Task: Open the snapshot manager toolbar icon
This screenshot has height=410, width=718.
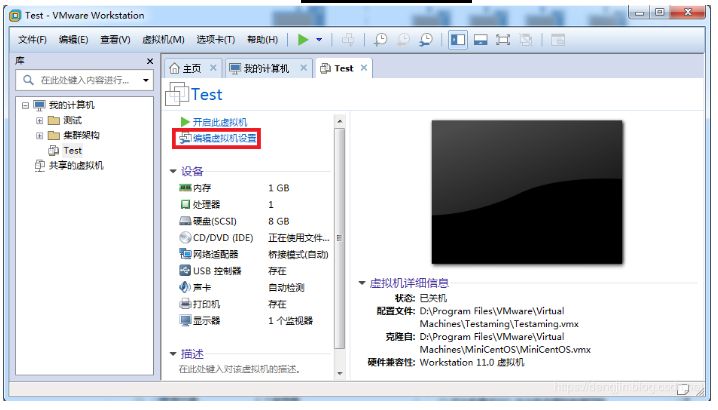Action: point(426,40)
